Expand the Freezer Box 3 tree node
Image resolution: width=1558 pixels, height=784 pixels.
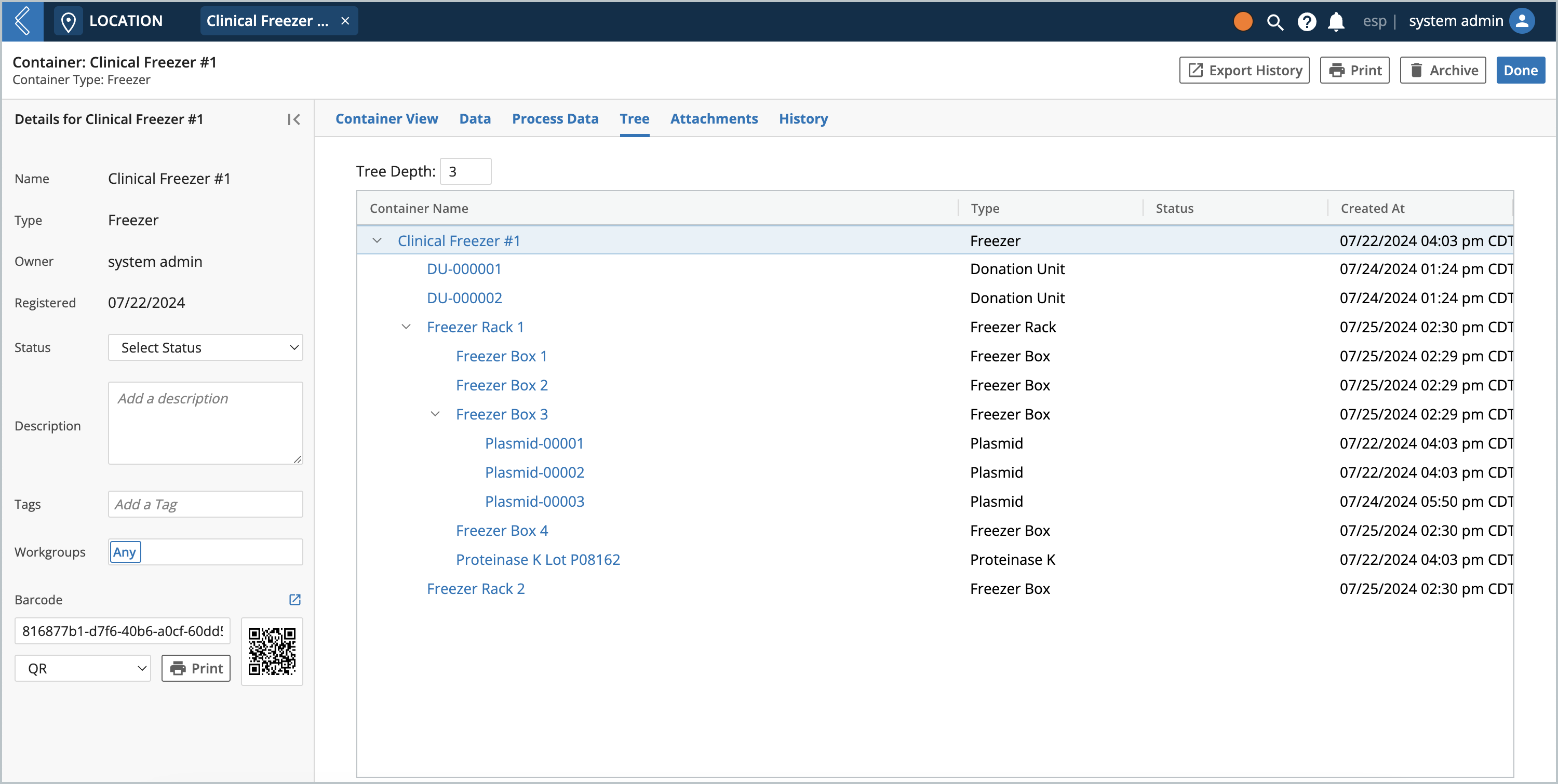(x=435, y=414)
